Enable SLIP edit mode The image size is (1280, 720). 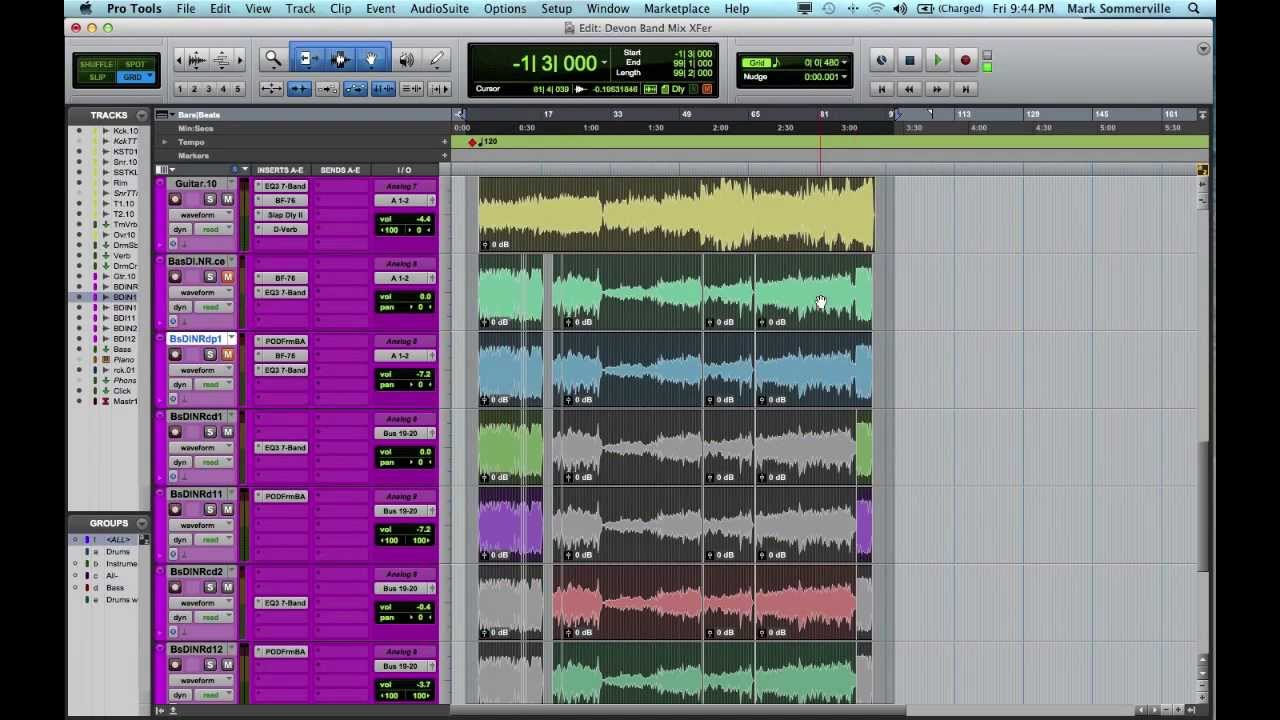(x=97, y=77)
